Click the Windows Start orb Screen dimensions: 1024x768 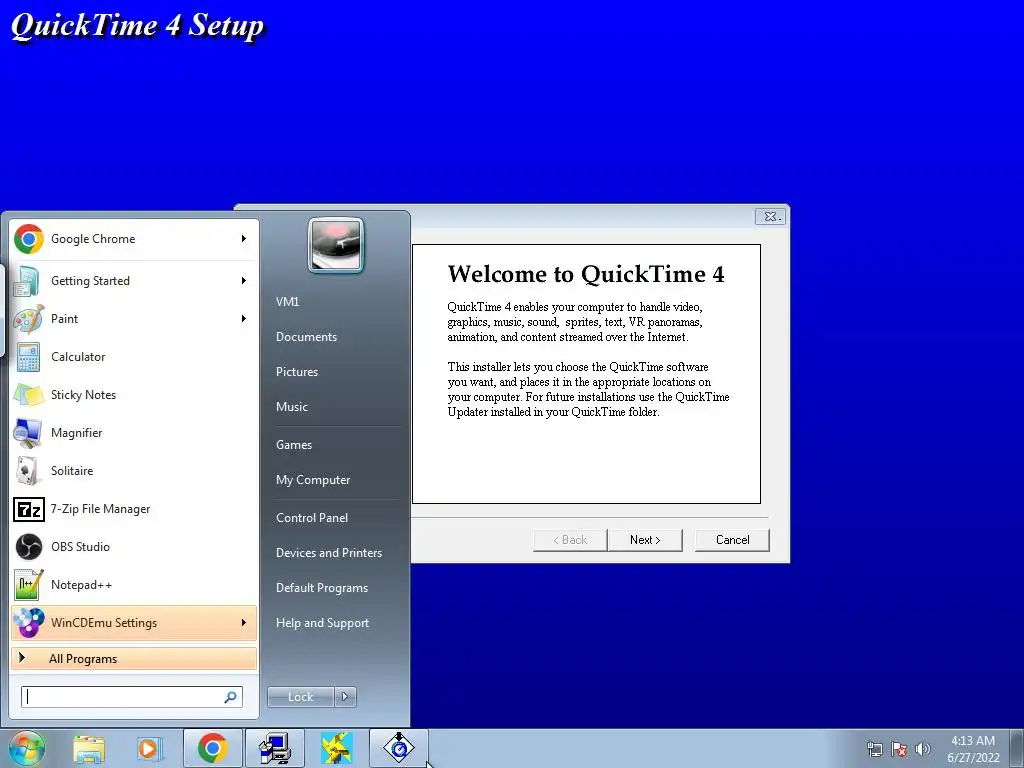[26, 748]
